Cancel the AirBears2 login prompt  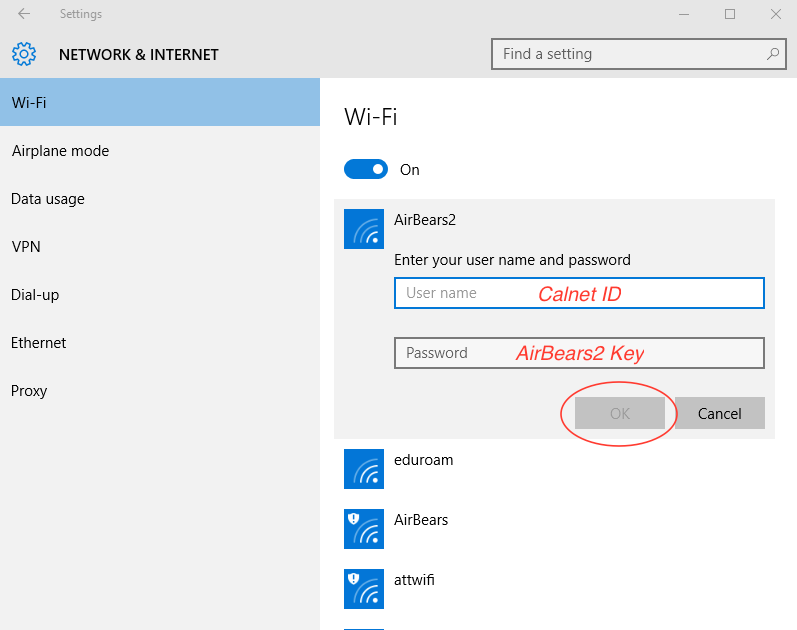point(720,413)
